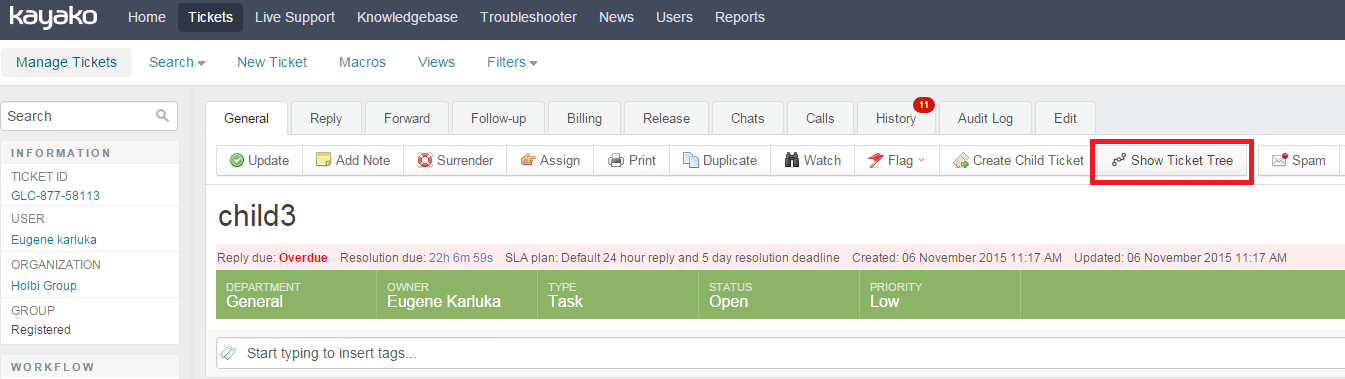1345x379 pixels.
Task: Mark ticket as Spam via envelope icon
Action: (x=1279, y=160)
